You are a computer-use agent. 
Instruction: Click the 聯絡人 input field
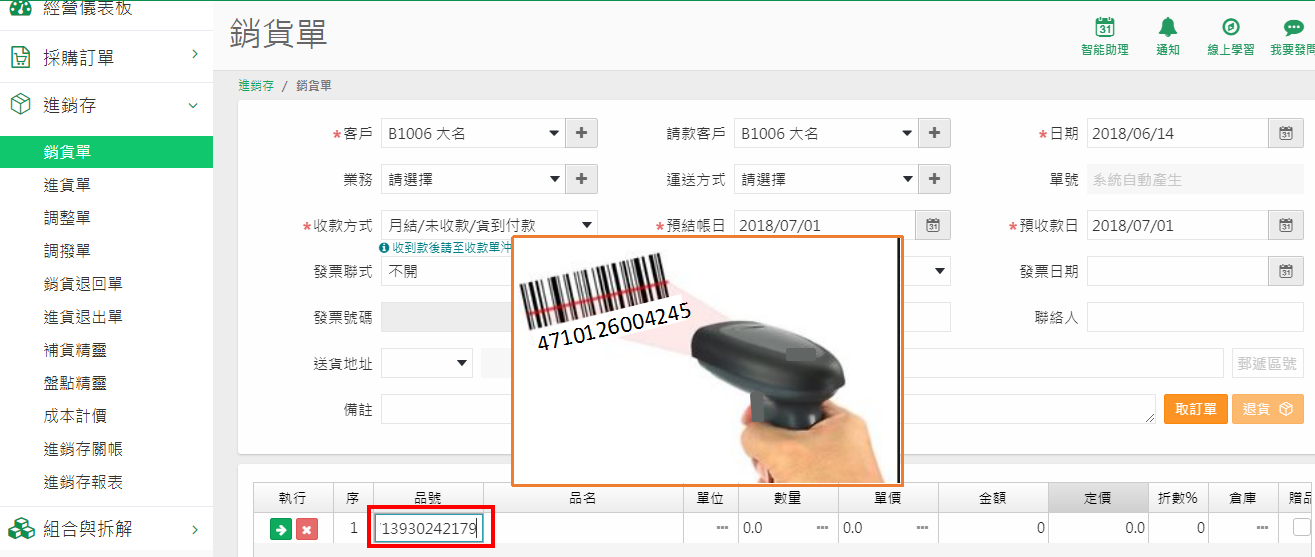point(1194,317)
